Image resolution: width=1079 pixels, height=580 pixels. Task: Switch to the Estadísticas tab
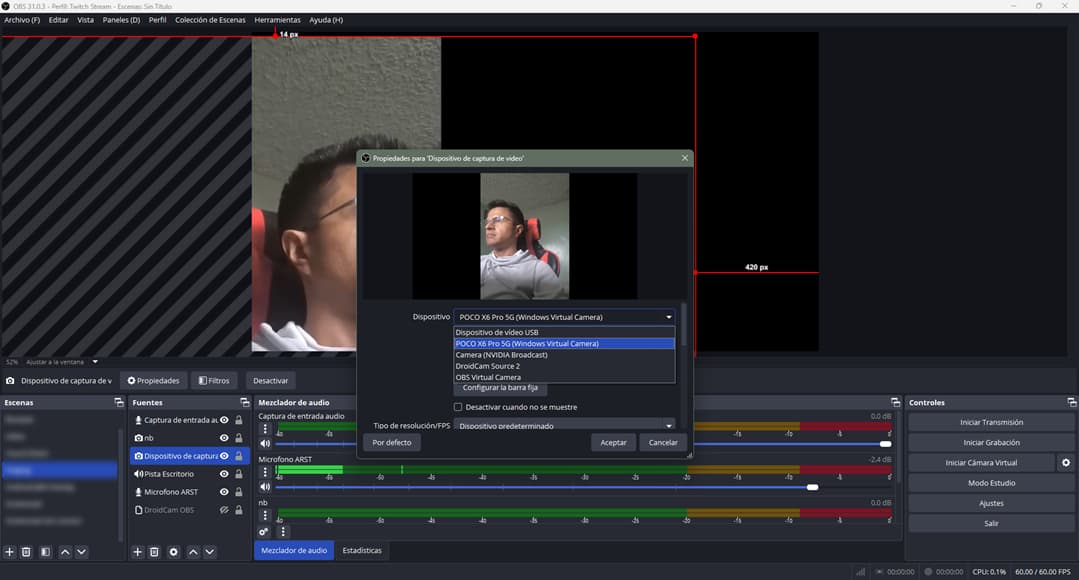362,550
